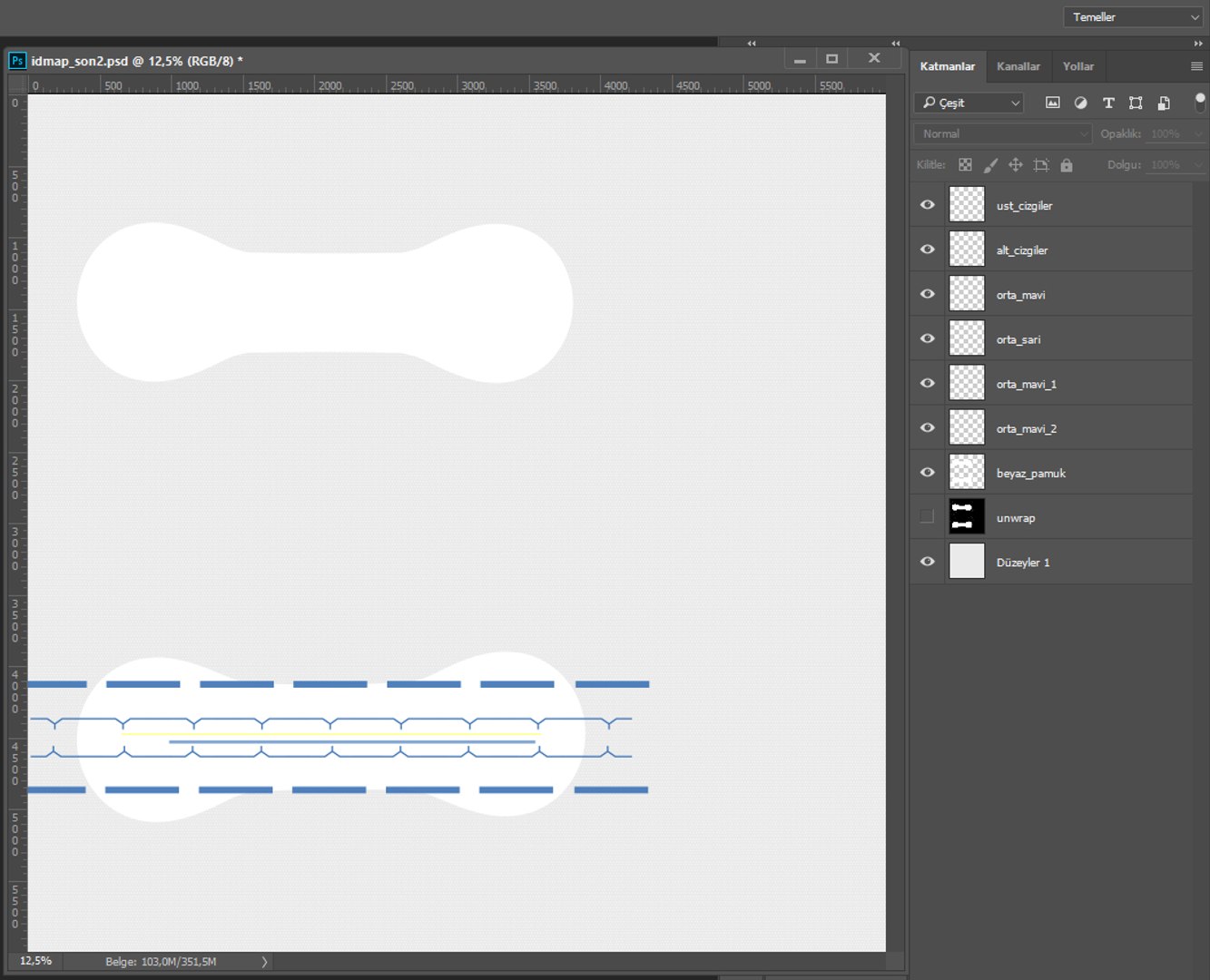Collapse left panel group double arrows

tap(752, 43)
